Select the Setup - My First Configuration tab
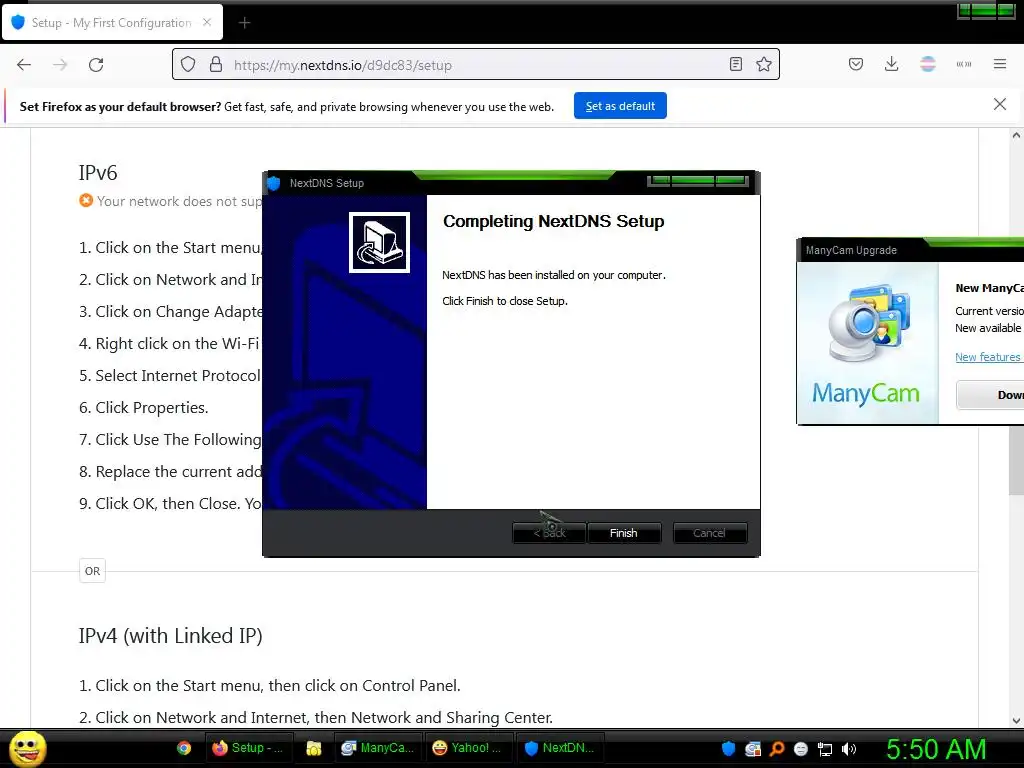Image resolution: width=1024 pixels, height=768 pixels. coord(112,22)
